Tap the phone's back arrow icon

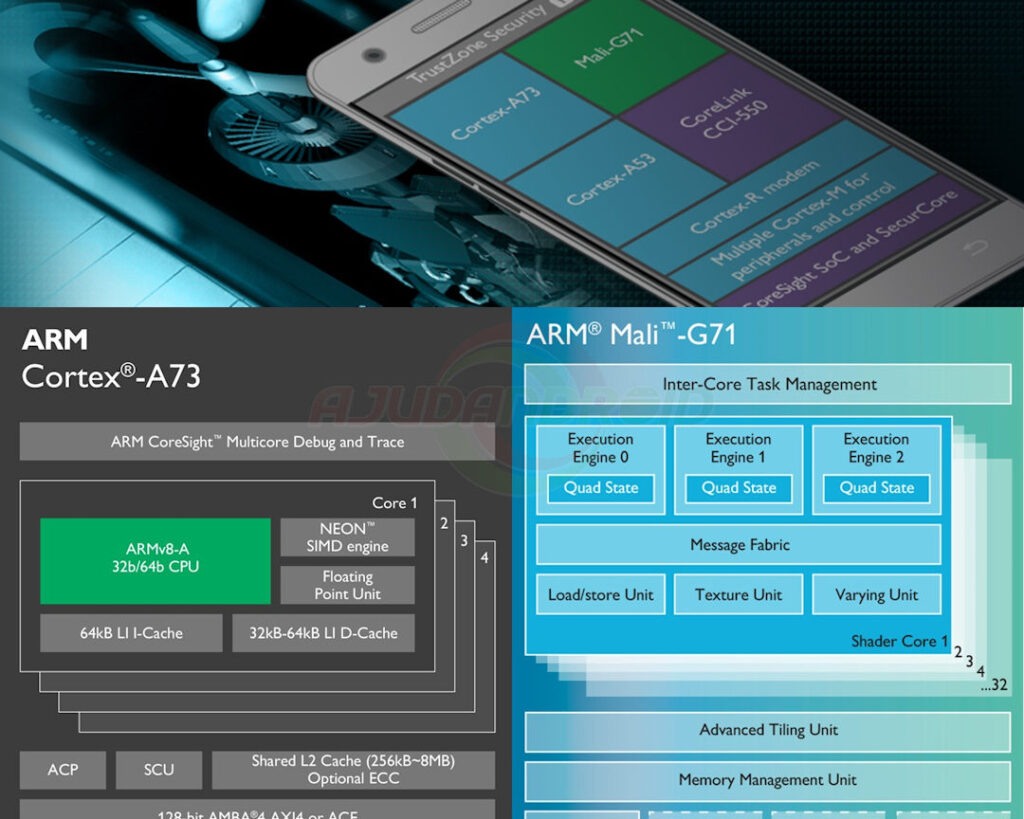976,248
